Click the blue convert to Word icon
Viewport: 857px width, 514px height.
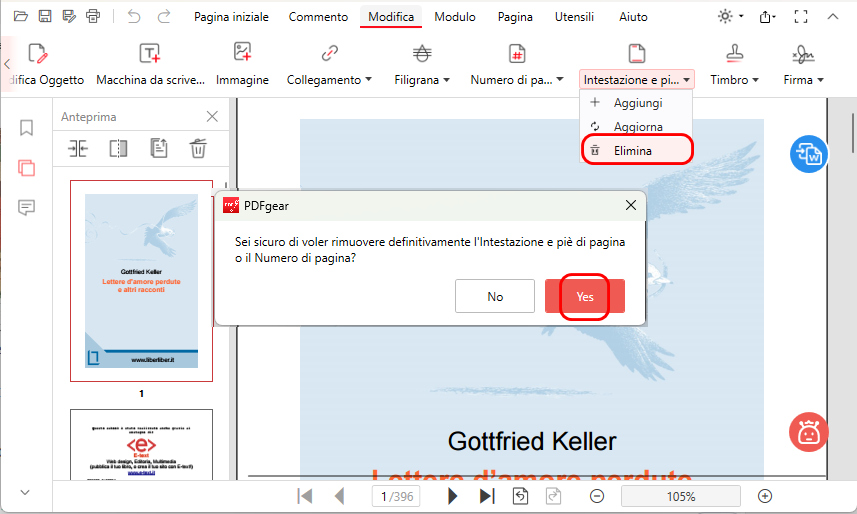(807, 155)
